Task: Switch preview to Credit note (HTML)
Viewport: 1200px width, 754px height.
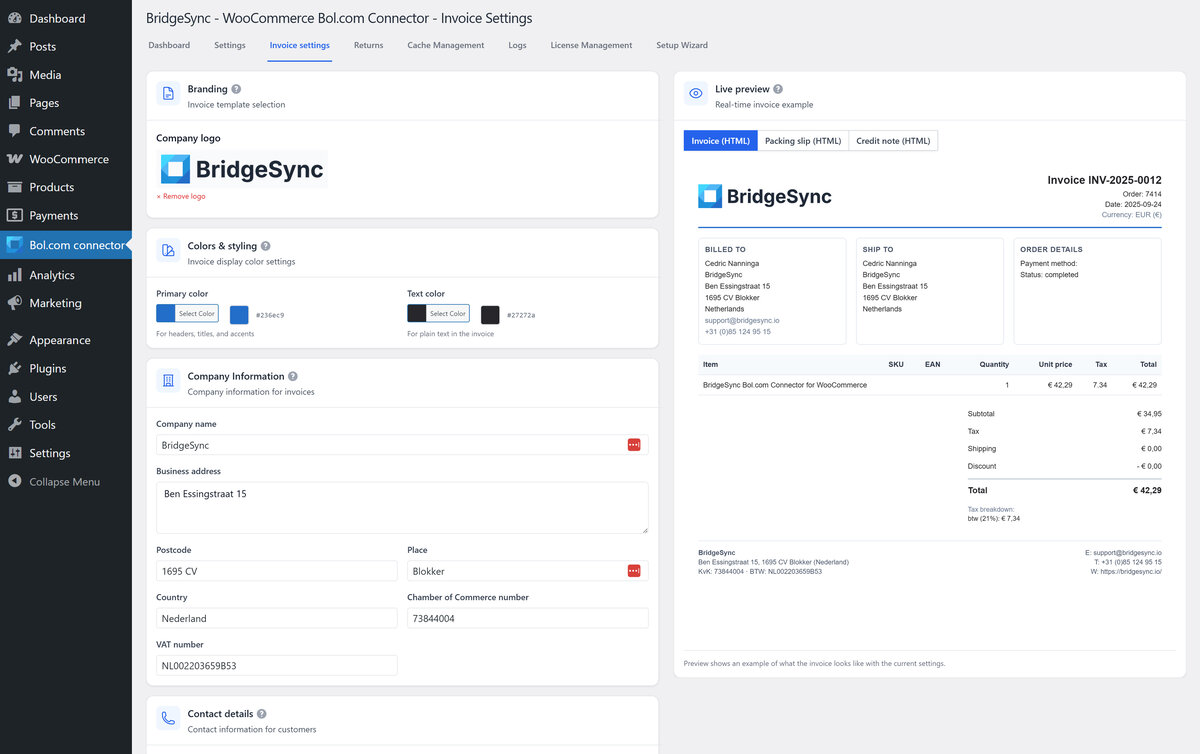Action: coord(892,141)
